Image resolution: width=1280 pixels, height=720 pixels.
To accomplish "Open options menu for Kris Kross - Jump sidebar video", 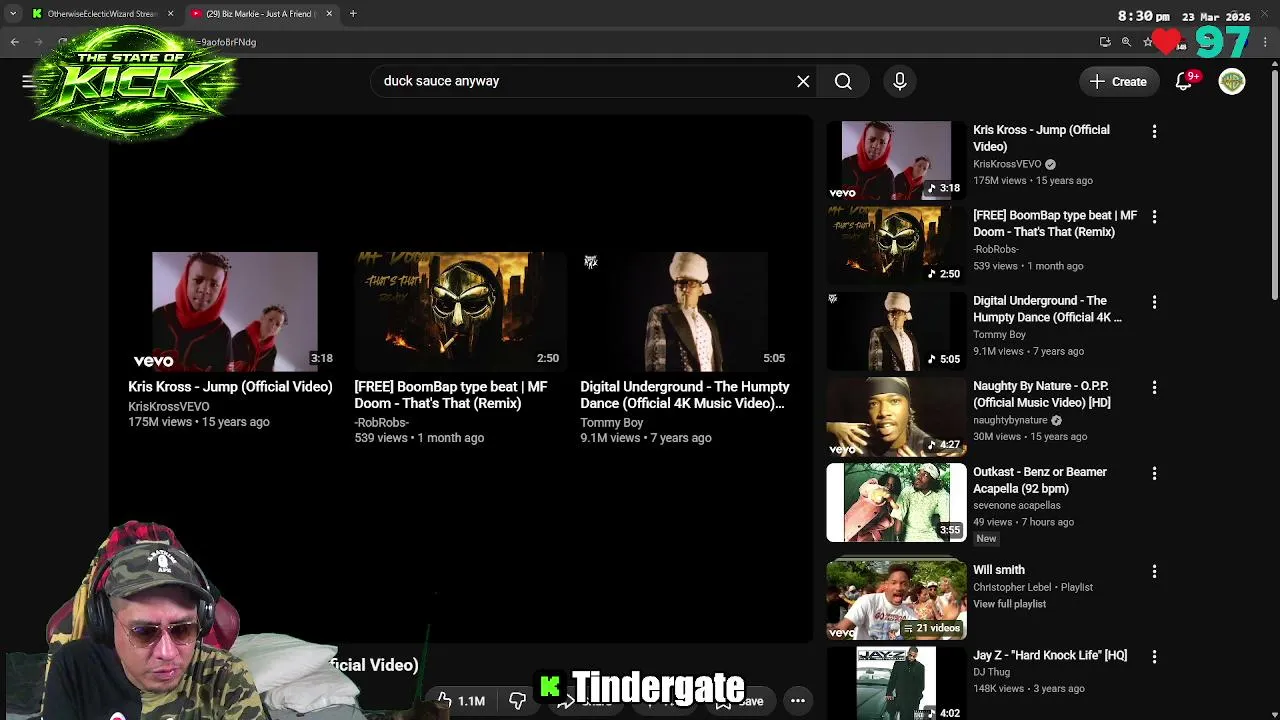I will [x=1154, y=131].
